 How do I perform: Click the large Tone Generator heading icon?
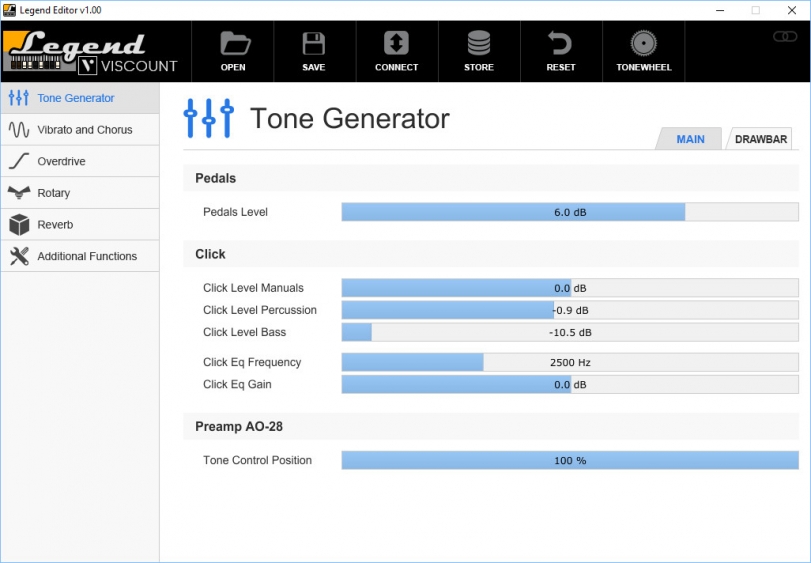208,118
